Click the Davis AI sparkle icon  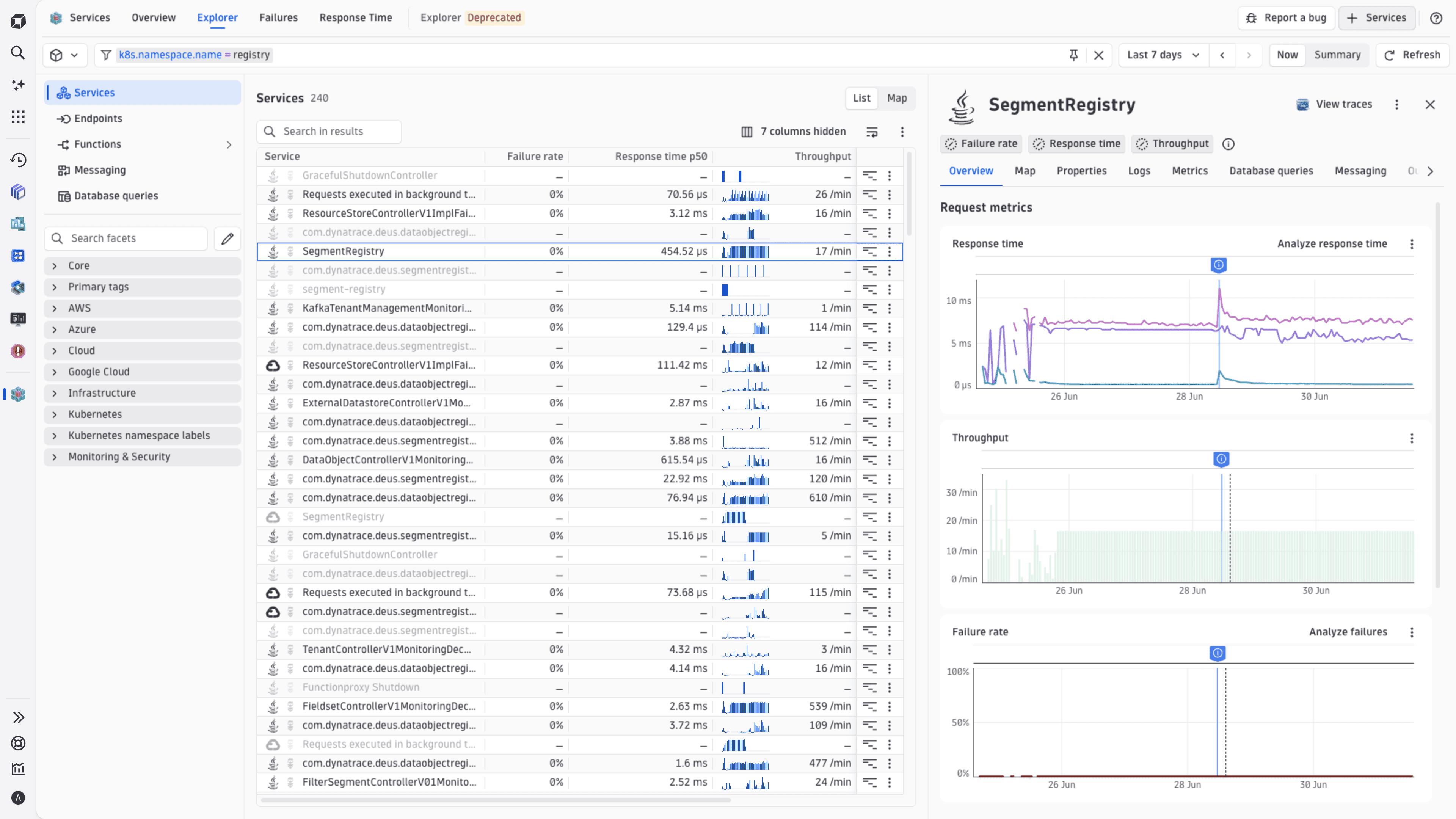click(18, 85)
